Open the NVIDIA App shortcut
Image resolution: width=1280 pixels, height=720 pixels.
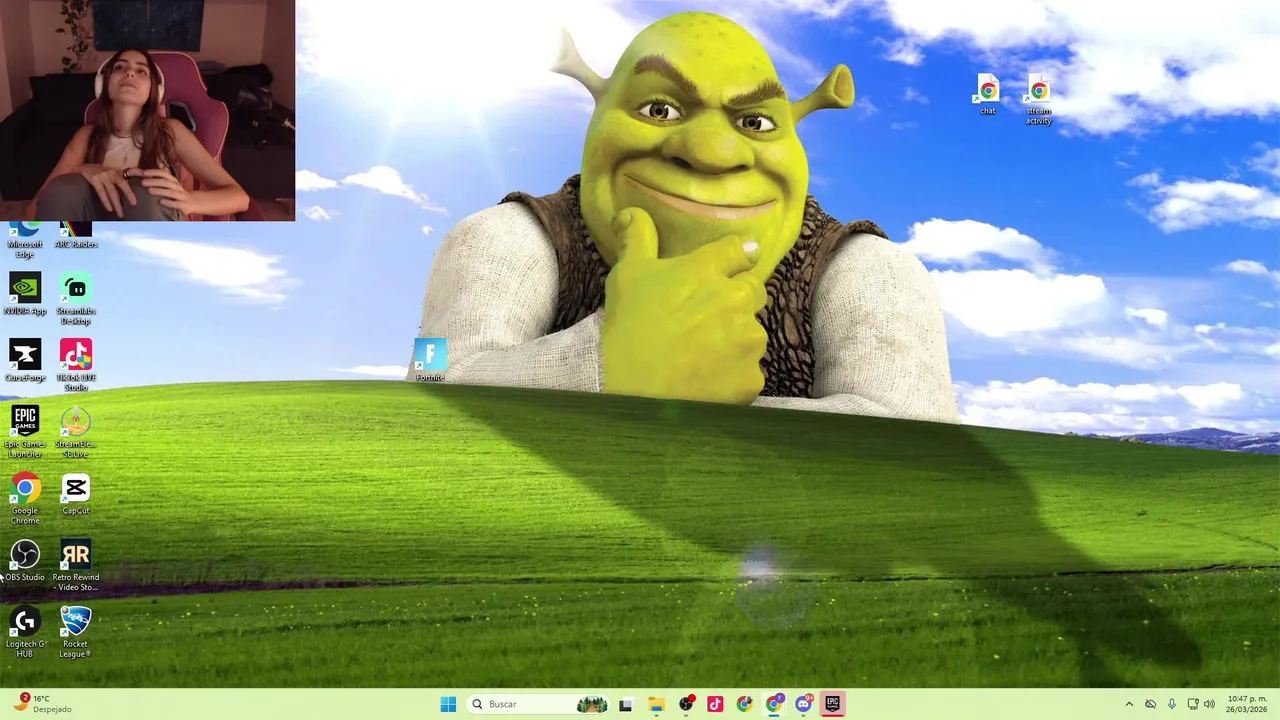(x=25, y=294)
